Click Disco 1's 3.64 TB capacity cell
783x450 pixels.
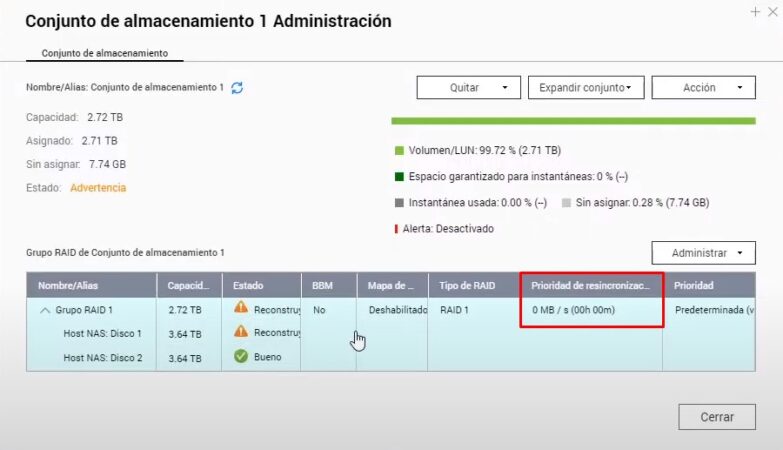click(x=185, y=334)
